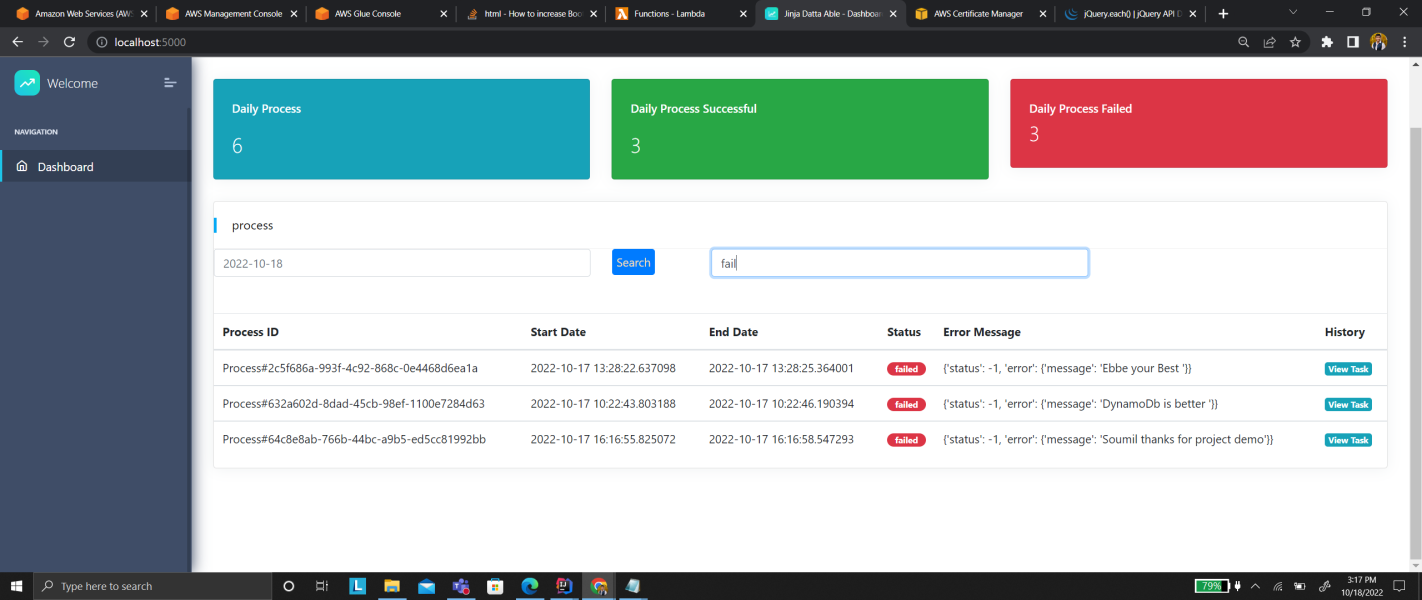1422x600 pixels.
Task: Select Process#632a602d-8dad-45cb-98ef-1100e7284d63 cell
Action: click(353, 404)
